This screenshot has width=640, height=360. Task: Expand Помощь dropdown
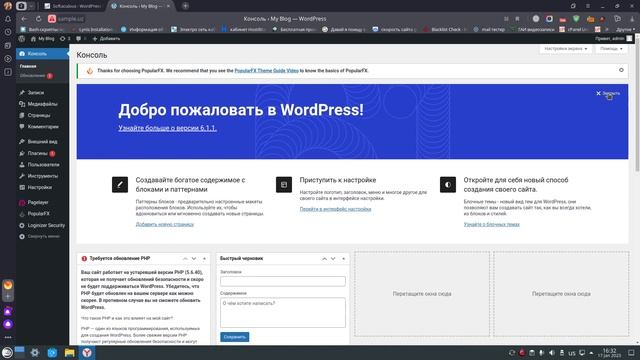(611, 49)
